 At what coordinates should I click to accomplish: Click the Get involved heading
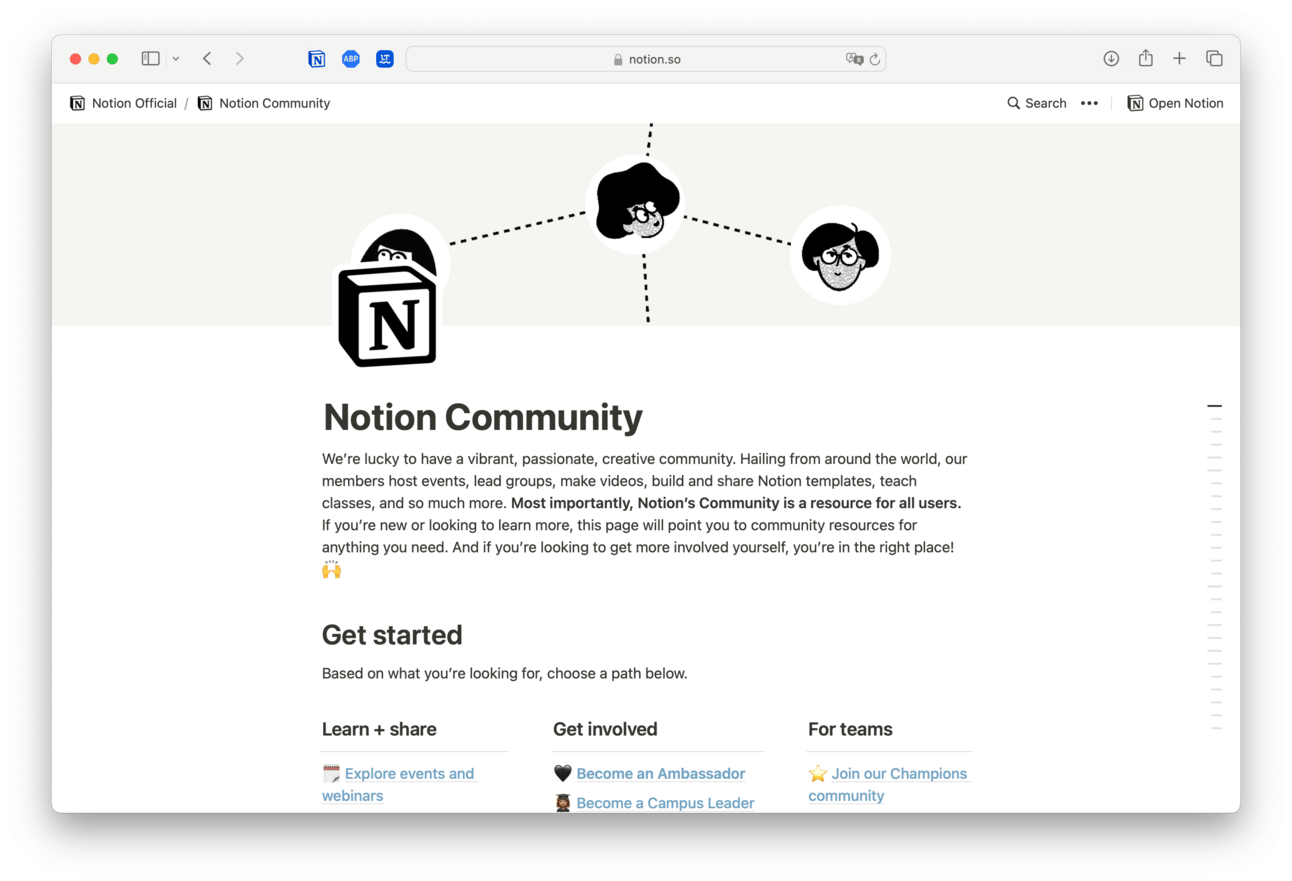[x=605, y=729]
